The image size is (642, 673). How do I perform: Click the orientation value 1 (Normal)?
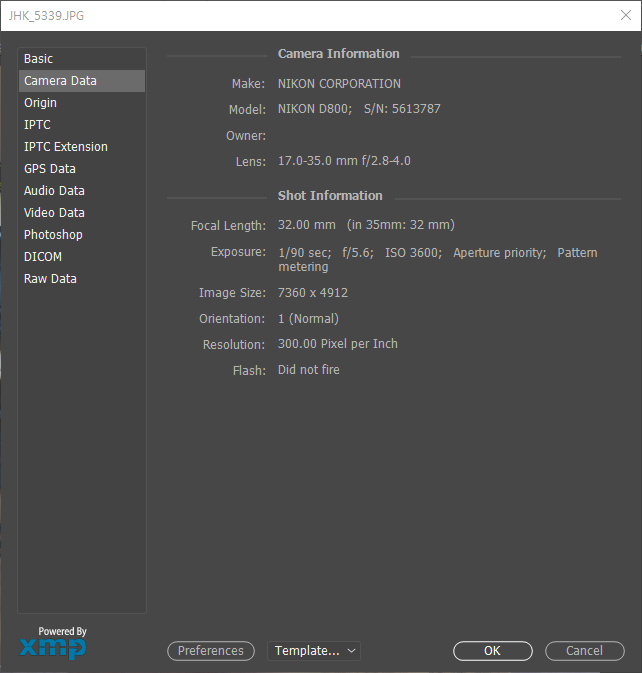coord(308,319)
